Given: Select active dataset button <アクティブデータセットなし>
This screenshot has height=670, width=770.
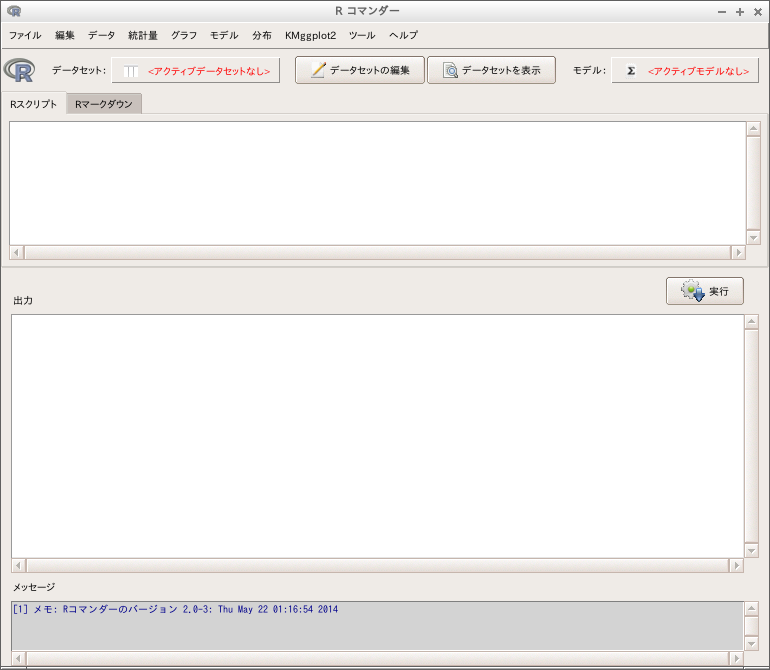Looking at the screenshot, I should tap(196, 71).
